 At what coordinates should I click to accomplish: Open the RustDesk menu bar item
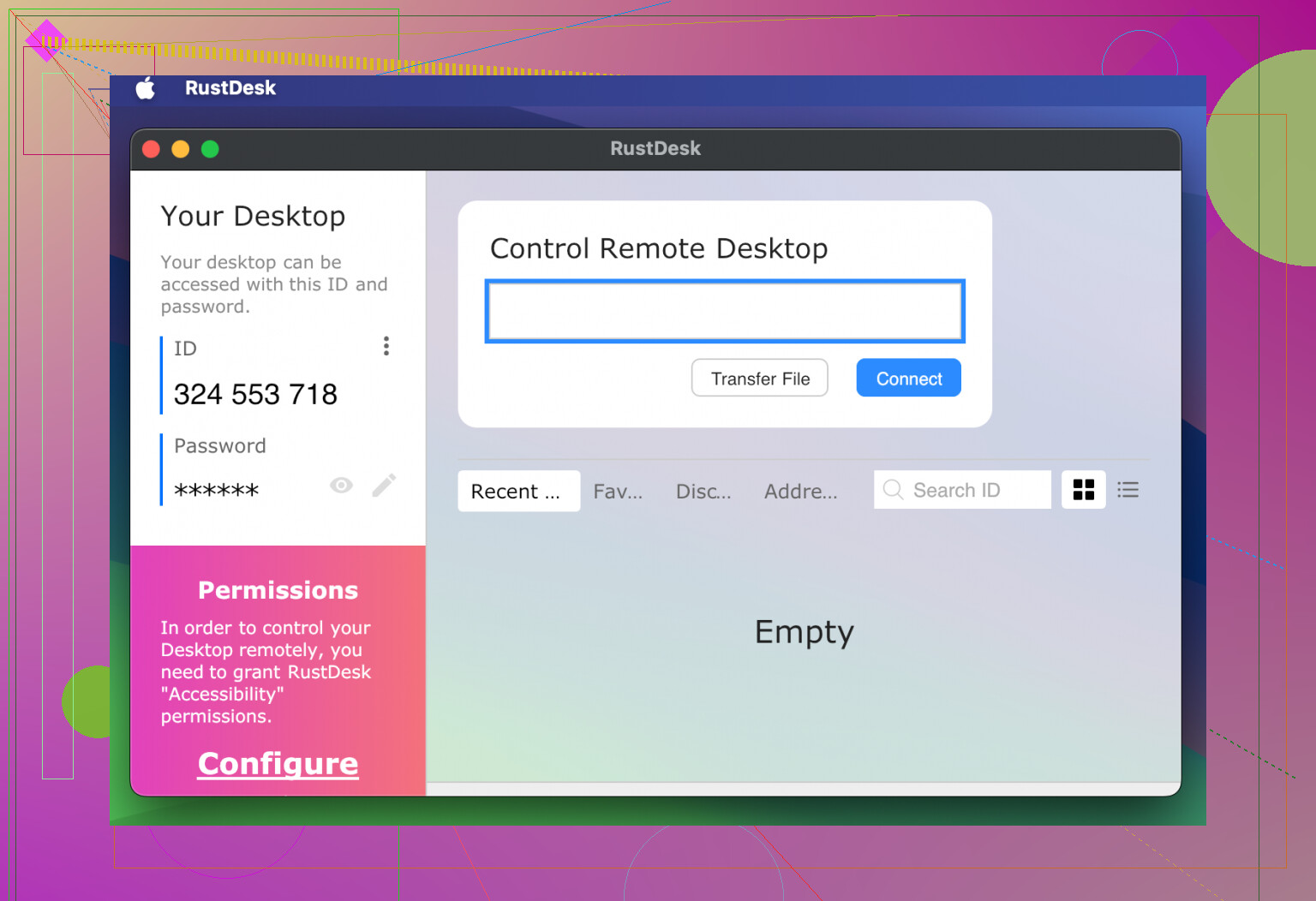click(230, 88)
